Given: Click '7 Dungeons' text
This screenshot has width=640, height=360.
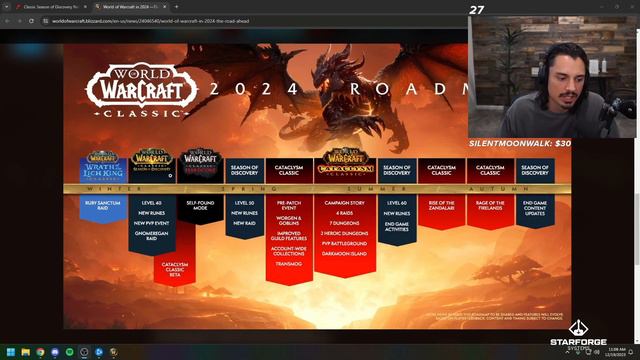Looking at the screenshot, I should 345,223.
